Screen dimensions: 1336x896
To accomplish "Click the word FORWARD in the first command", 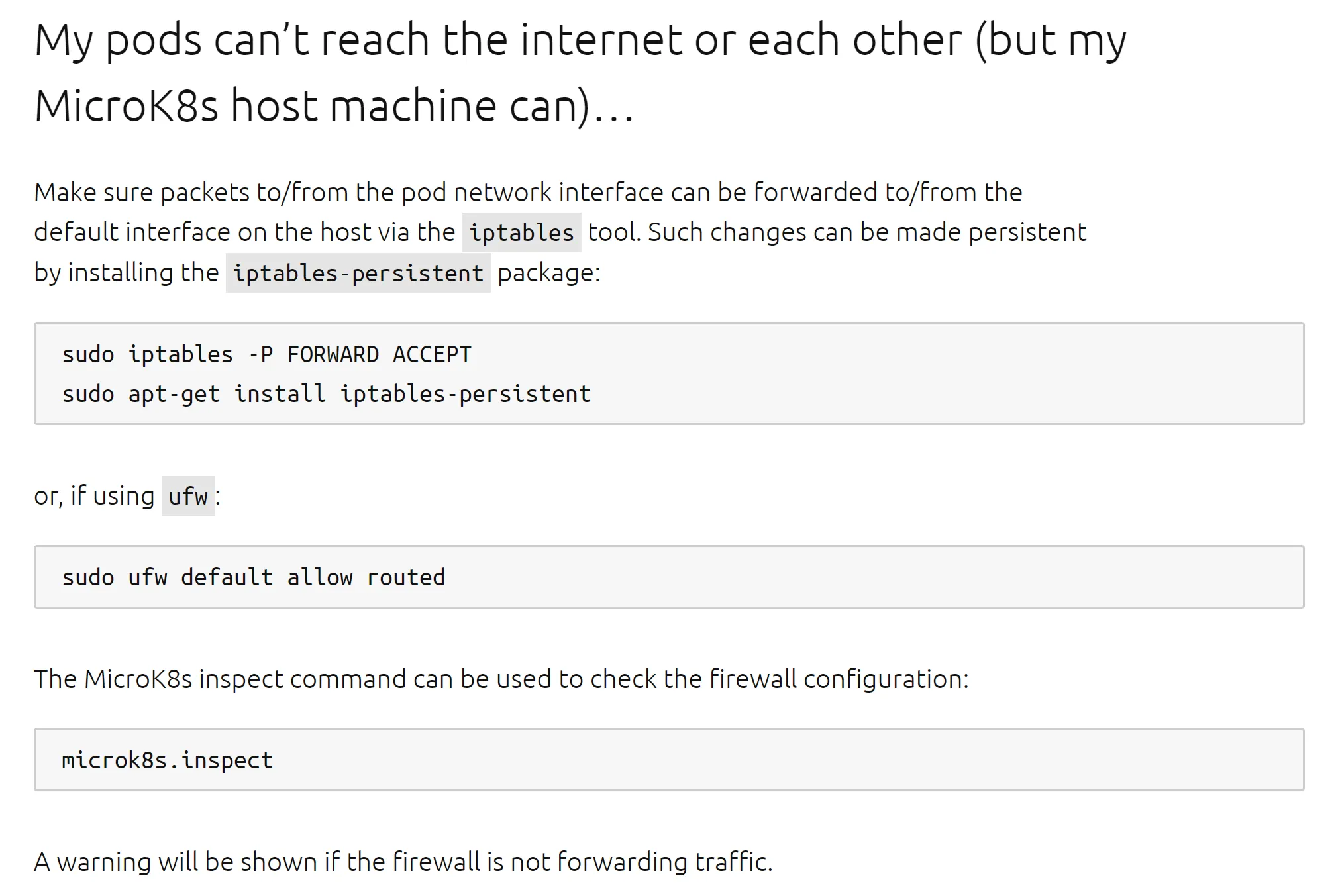I will click(x=333, y=354).
